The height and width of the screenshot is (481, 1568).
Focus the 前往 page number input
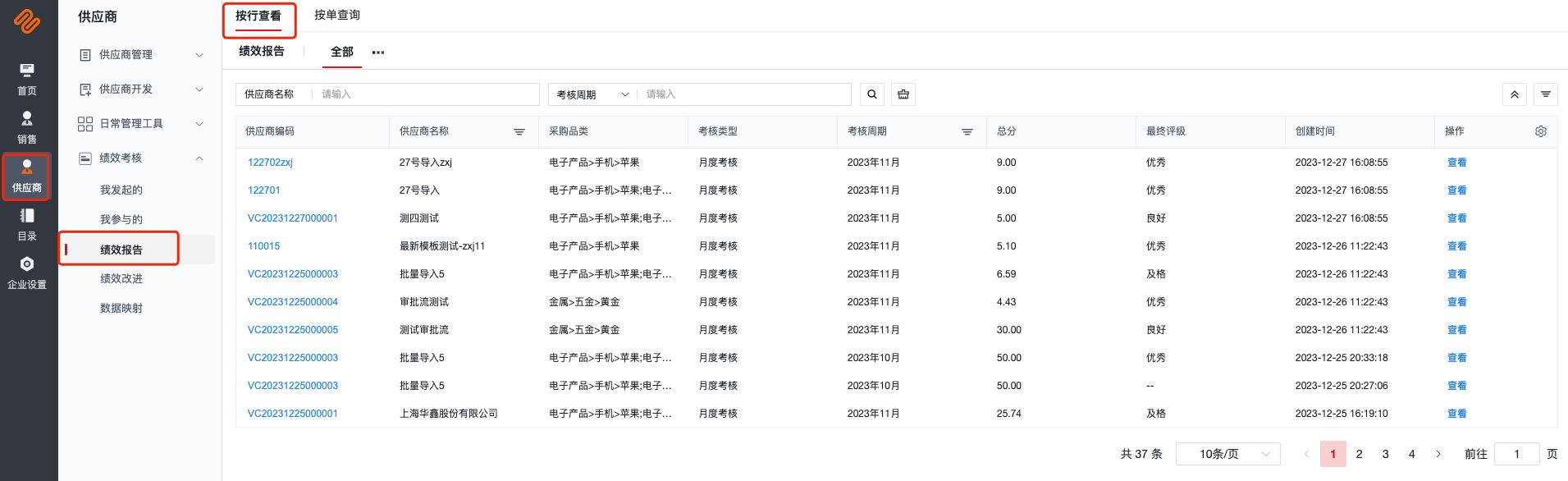(x=1517, y=454)
